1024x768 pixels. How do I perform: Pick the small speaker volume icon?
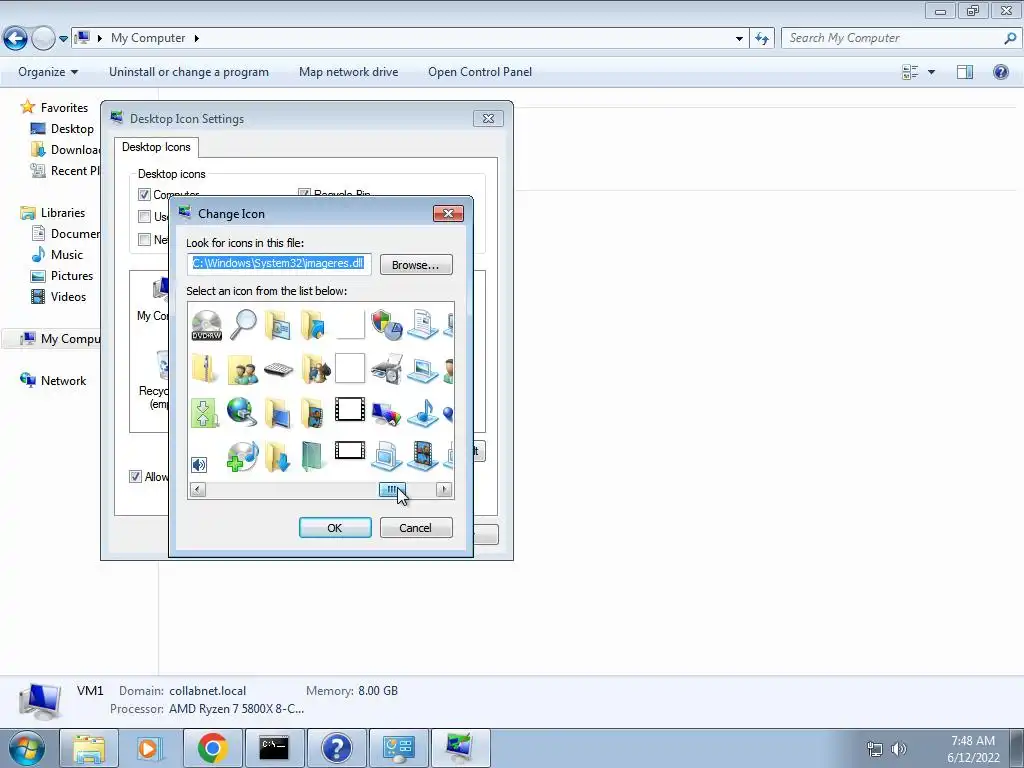(x=199, y=464)
